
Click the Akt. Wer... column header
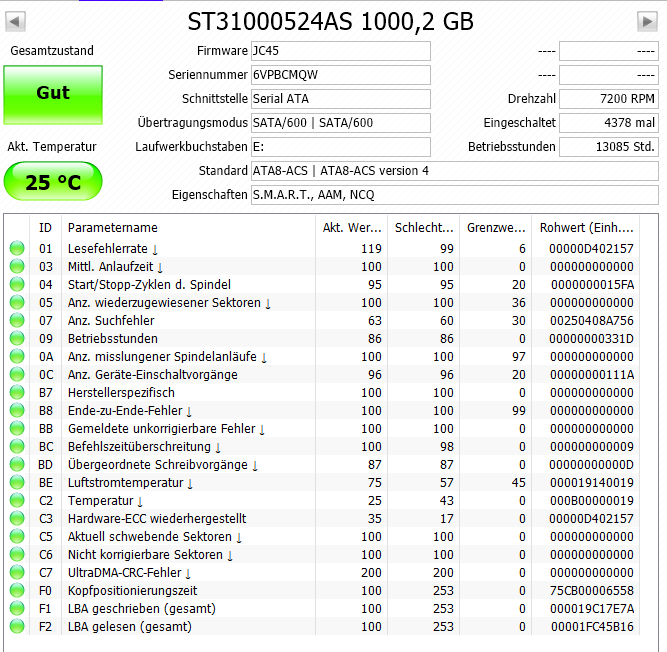pyautogui.click(x=351, y=228)
